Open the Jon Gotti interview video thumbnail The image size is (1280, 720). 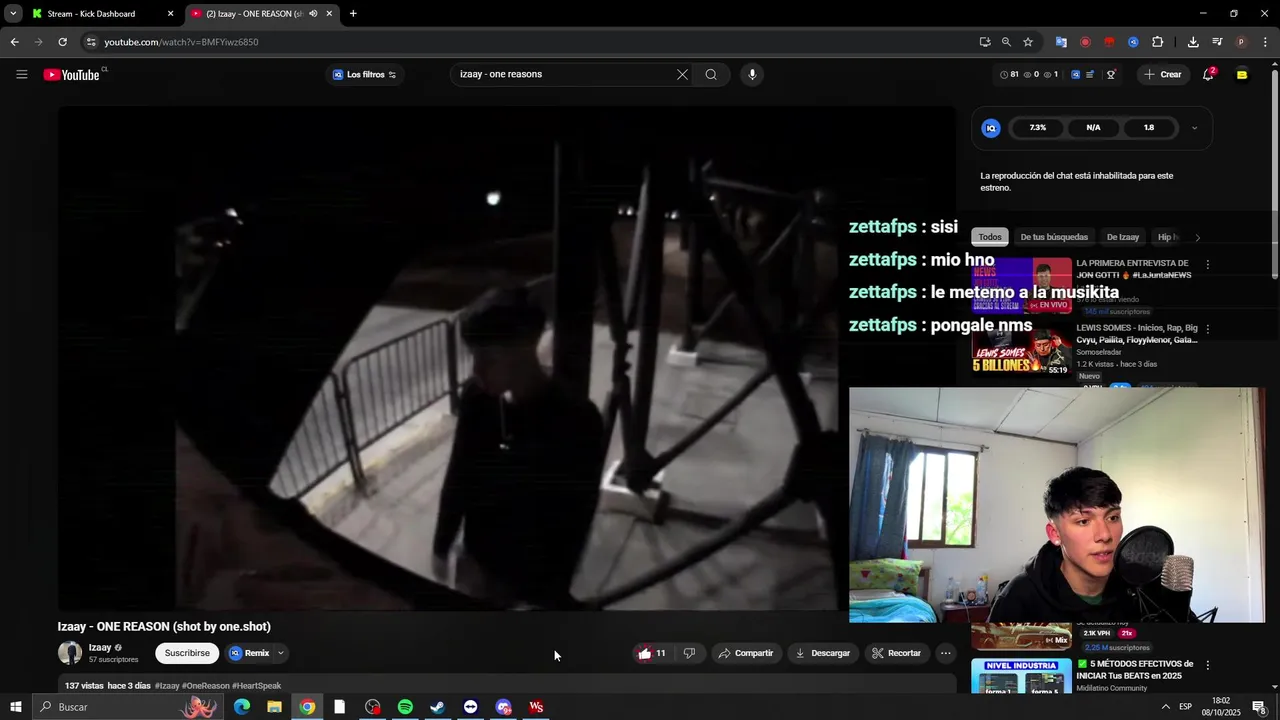click(x=1022, y=286)
